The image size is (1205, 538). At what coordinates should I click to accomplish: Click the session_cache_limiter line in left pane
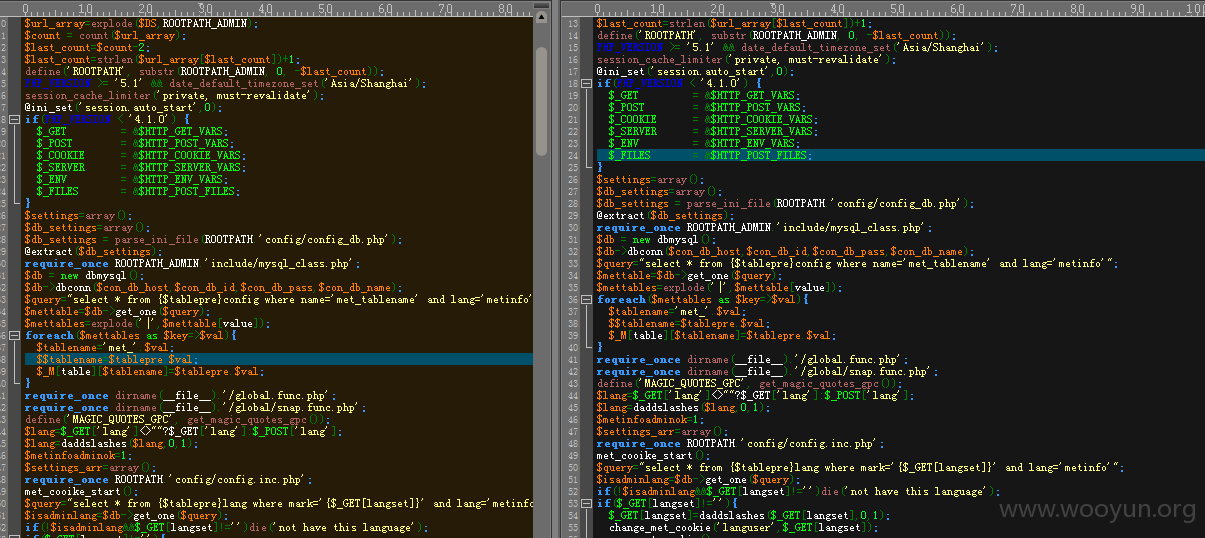pos(174,95)
